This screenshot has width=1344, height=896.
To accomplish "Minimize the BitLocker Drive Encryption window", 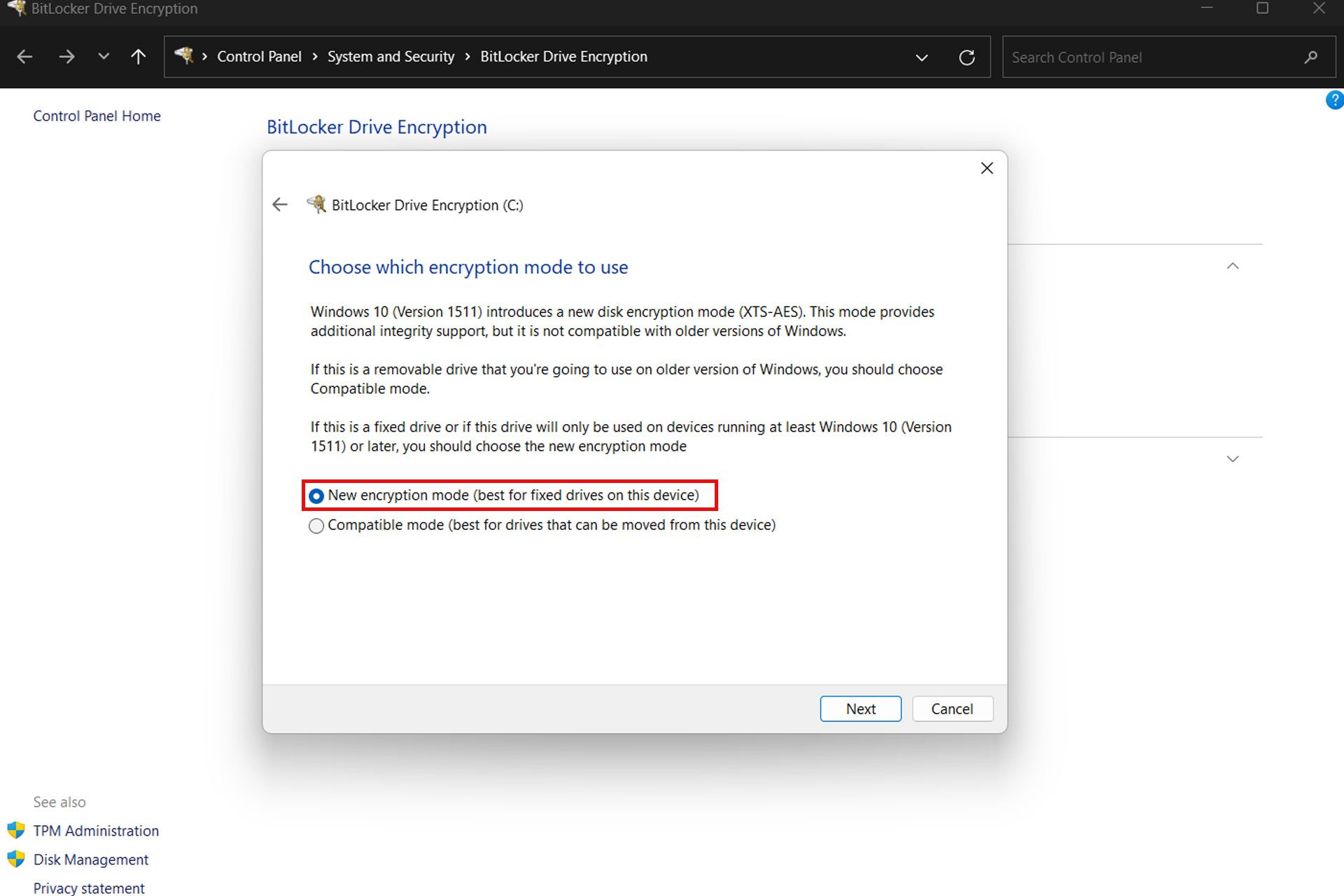I will click(1207, 8).
